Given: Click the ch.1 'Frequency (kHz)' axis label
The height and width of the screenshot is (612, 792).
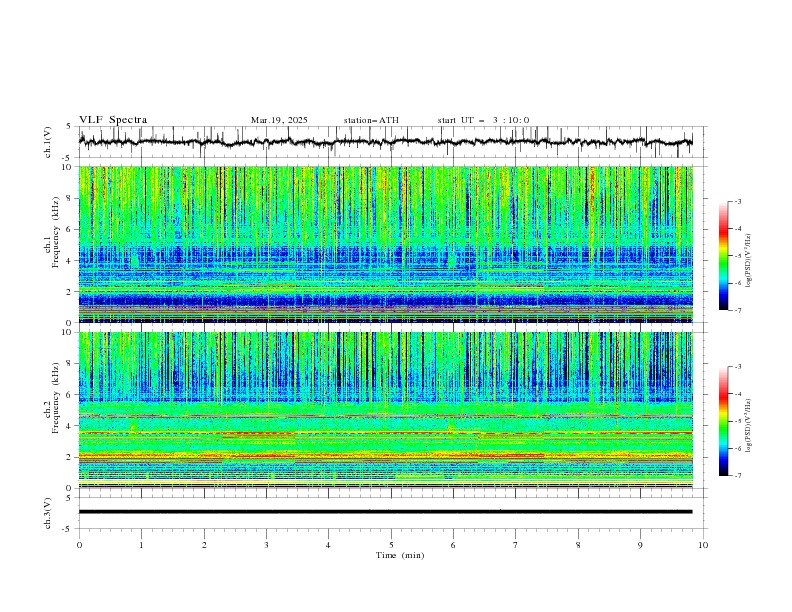Looking at the screenshot, I should pyautogui.click(x=56, y=231).
